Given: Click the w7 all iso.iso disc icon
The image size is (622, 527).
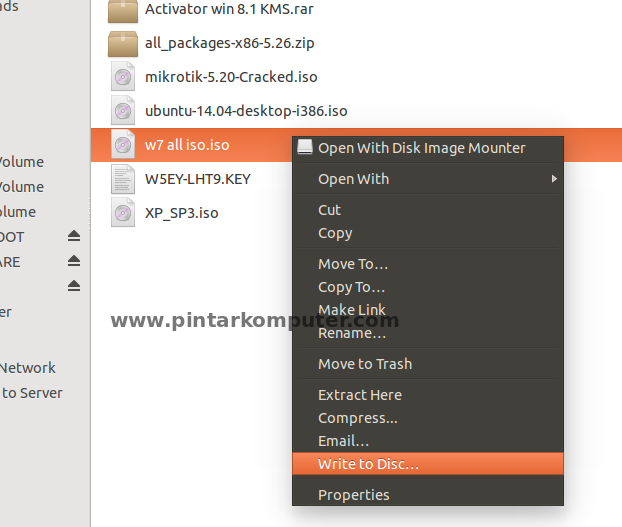Looking at the screenshot, I should 123,145.
